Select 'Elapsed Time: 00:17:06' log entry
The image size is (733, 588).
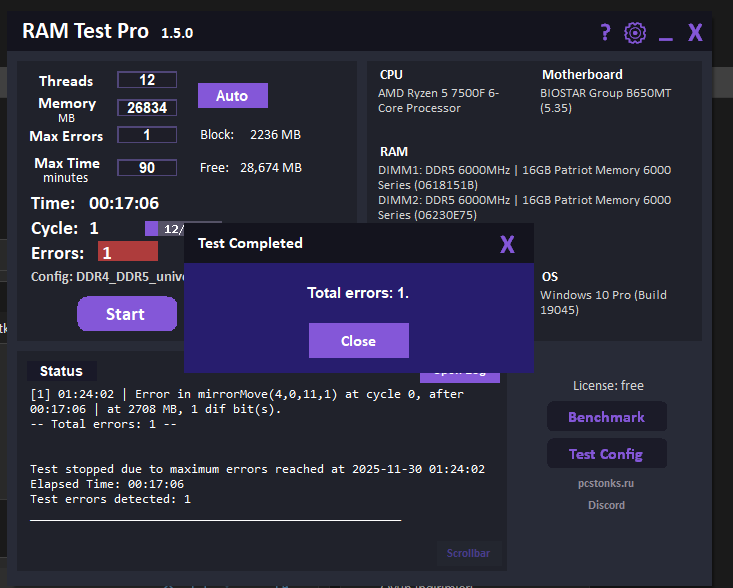click(107, 484)
